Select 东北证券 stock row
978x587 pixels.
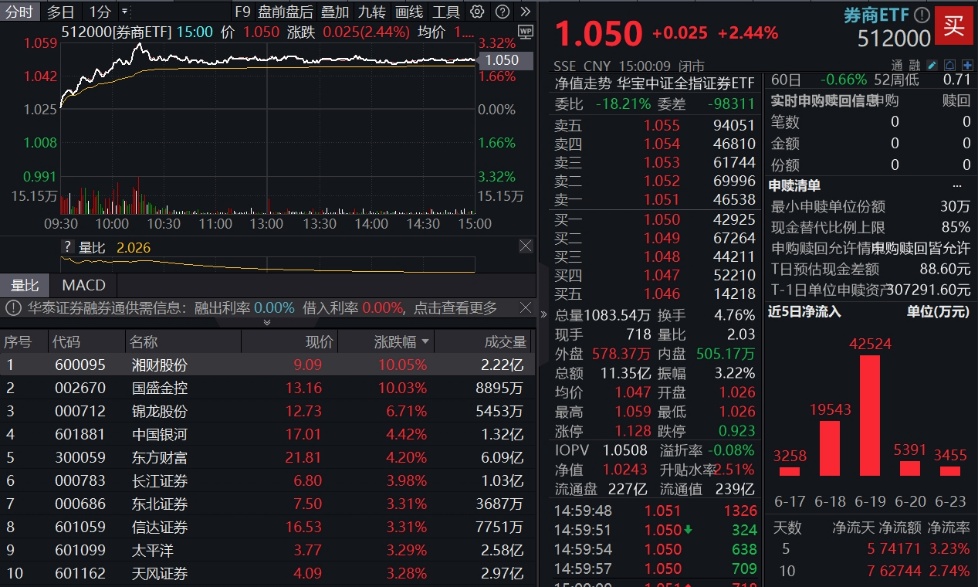point(268,503)
